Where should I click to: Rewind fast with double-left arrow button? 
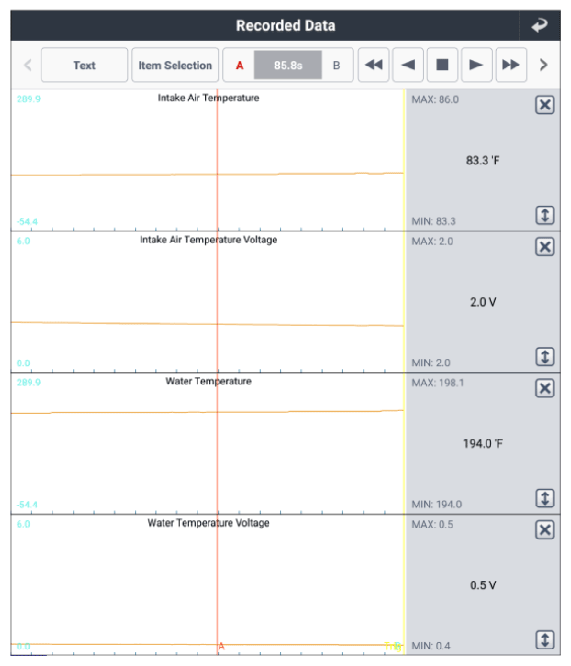pyautogui.click(x=373, y=65)
